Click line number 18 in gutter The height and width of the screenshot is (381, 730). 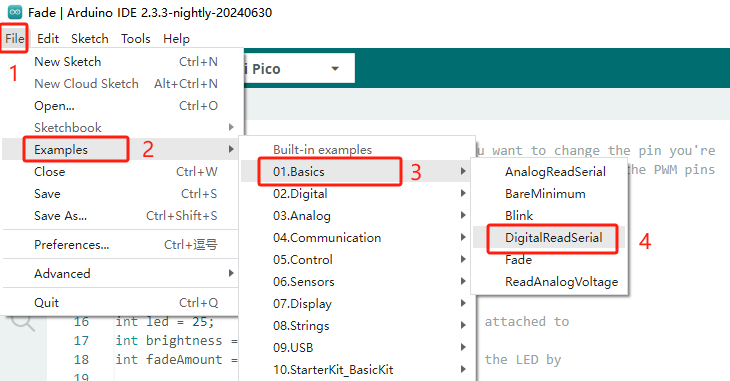pyautogui.click(x=81, y=360)
